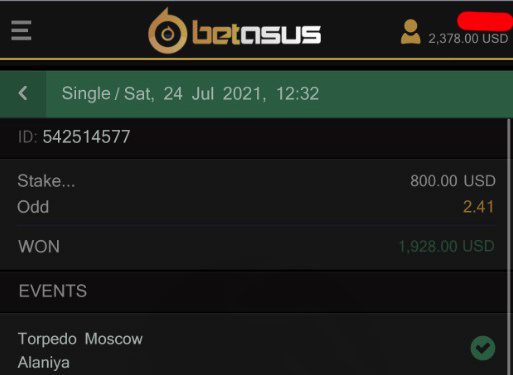
Task: Click the Betasus logo
Action: [235, 31]
